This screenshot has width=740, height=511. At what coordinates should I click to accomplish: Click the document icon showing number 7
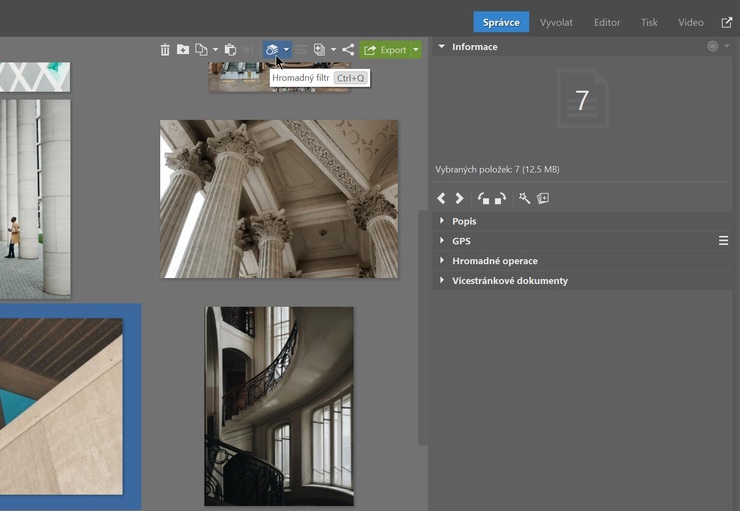tap(582, 99)
